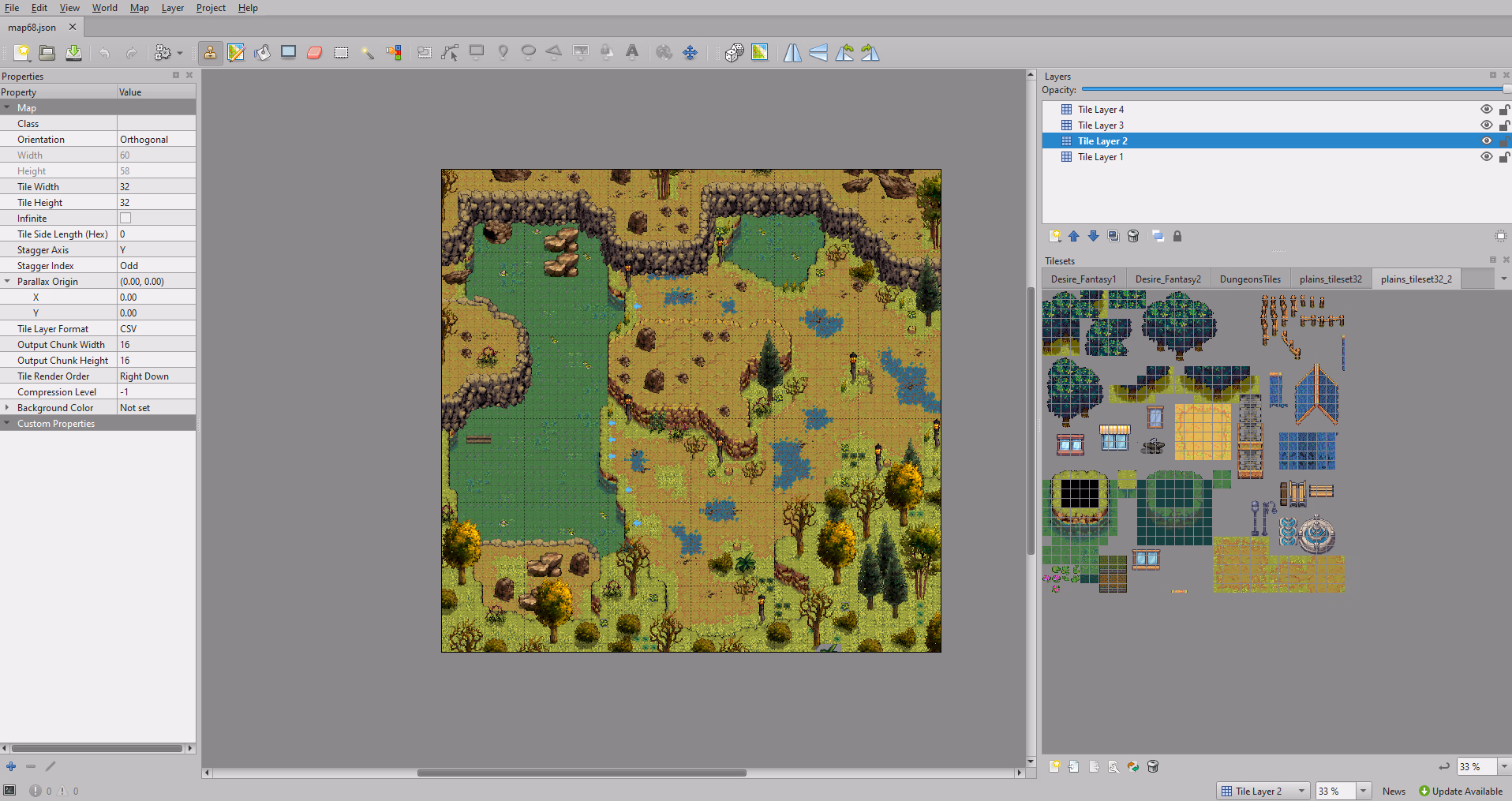Adjust the layer Opacity slider
The image size is (1512, 801).
point(1293,90)
